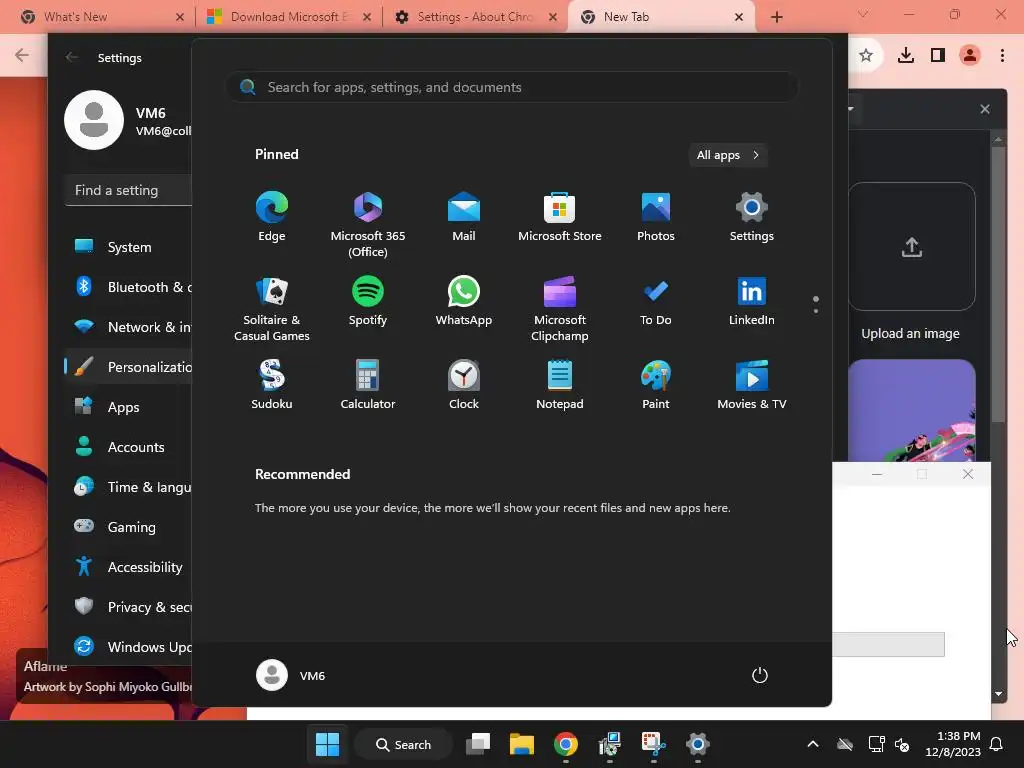Launch the Photos app
Image resolution: width=1024 pixels, height=768 pixels.
point(656,217)
